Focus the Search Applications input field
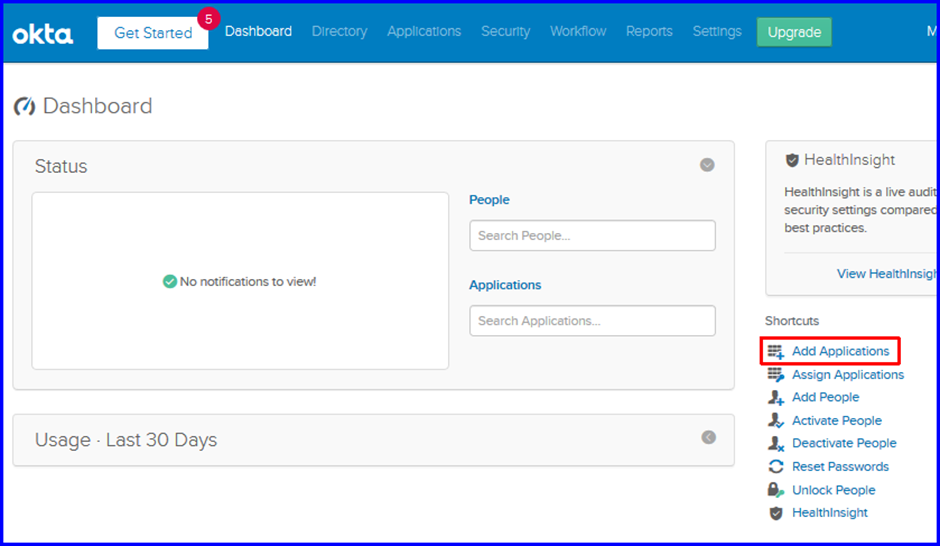 coord(592,321)
